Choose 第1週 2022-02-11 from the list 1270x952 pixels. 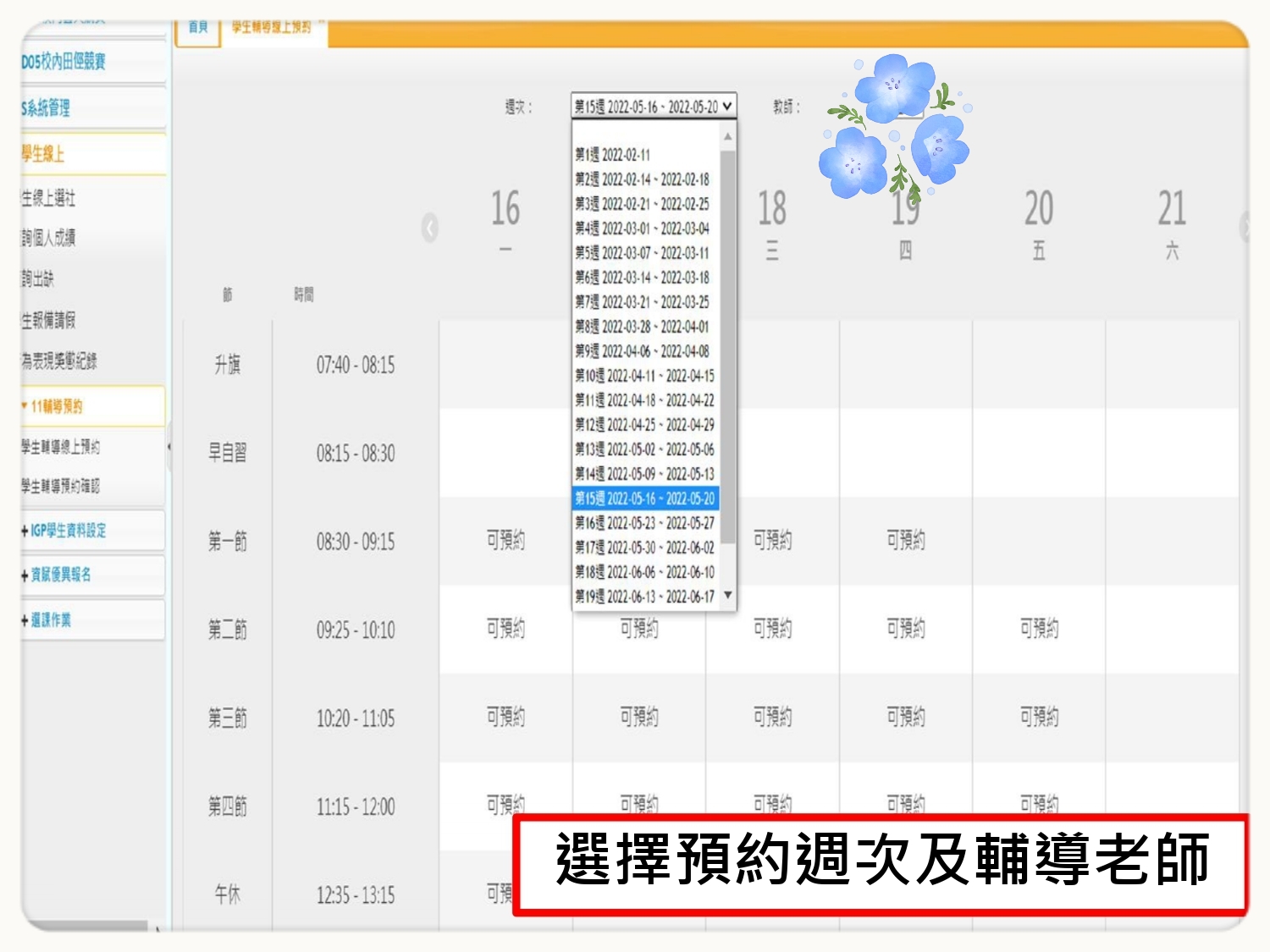(613, 155)
